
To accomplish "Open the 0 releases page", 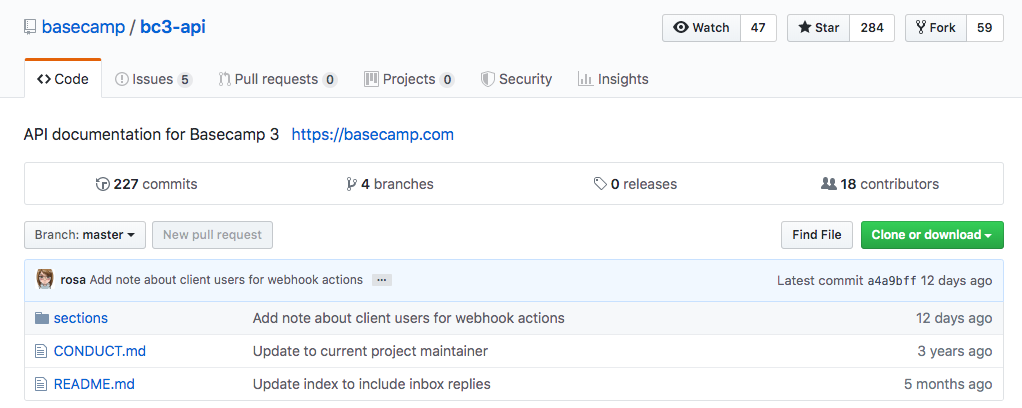I will (635, 184).
